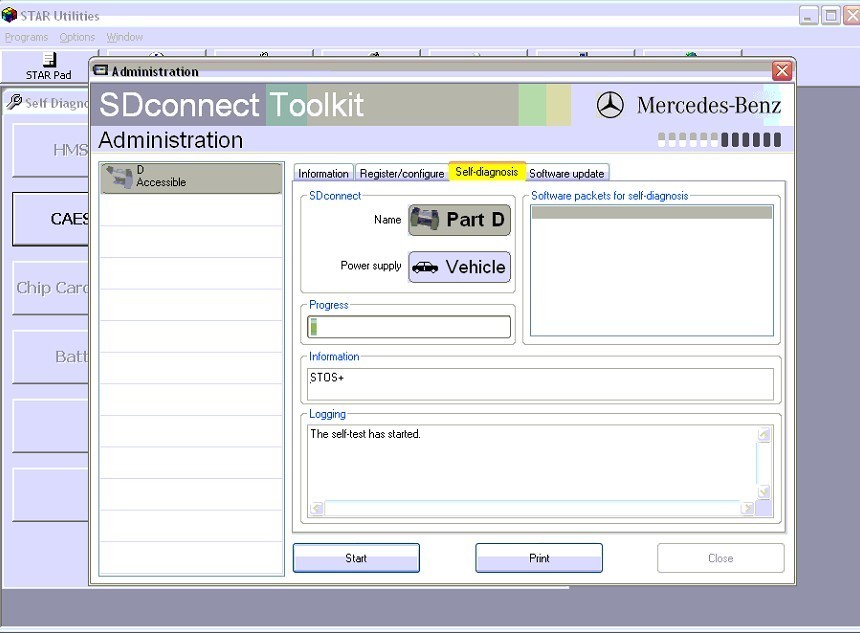860x633 pixels.
Task: Open the Window menu
Action: [x=125, y=37]
